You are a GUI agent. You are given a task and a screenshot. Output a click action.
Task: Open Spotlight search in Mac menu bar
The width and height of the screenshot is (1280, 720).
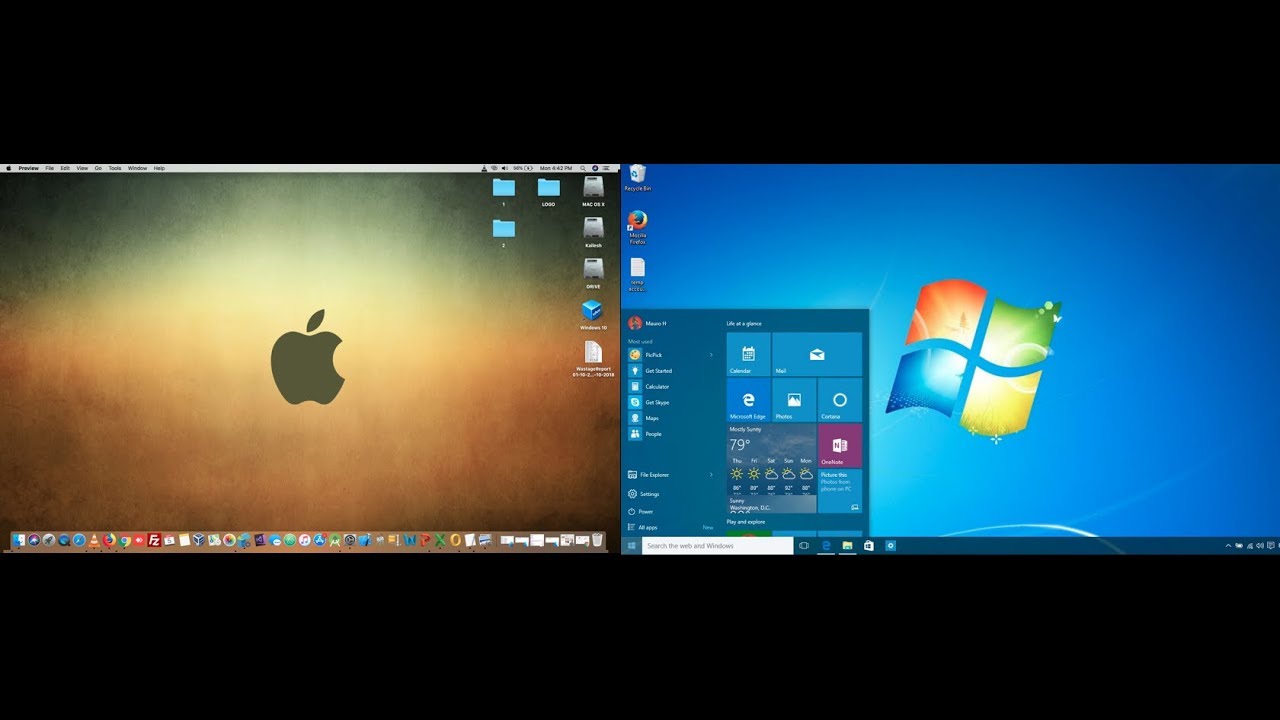coord(582,168)
